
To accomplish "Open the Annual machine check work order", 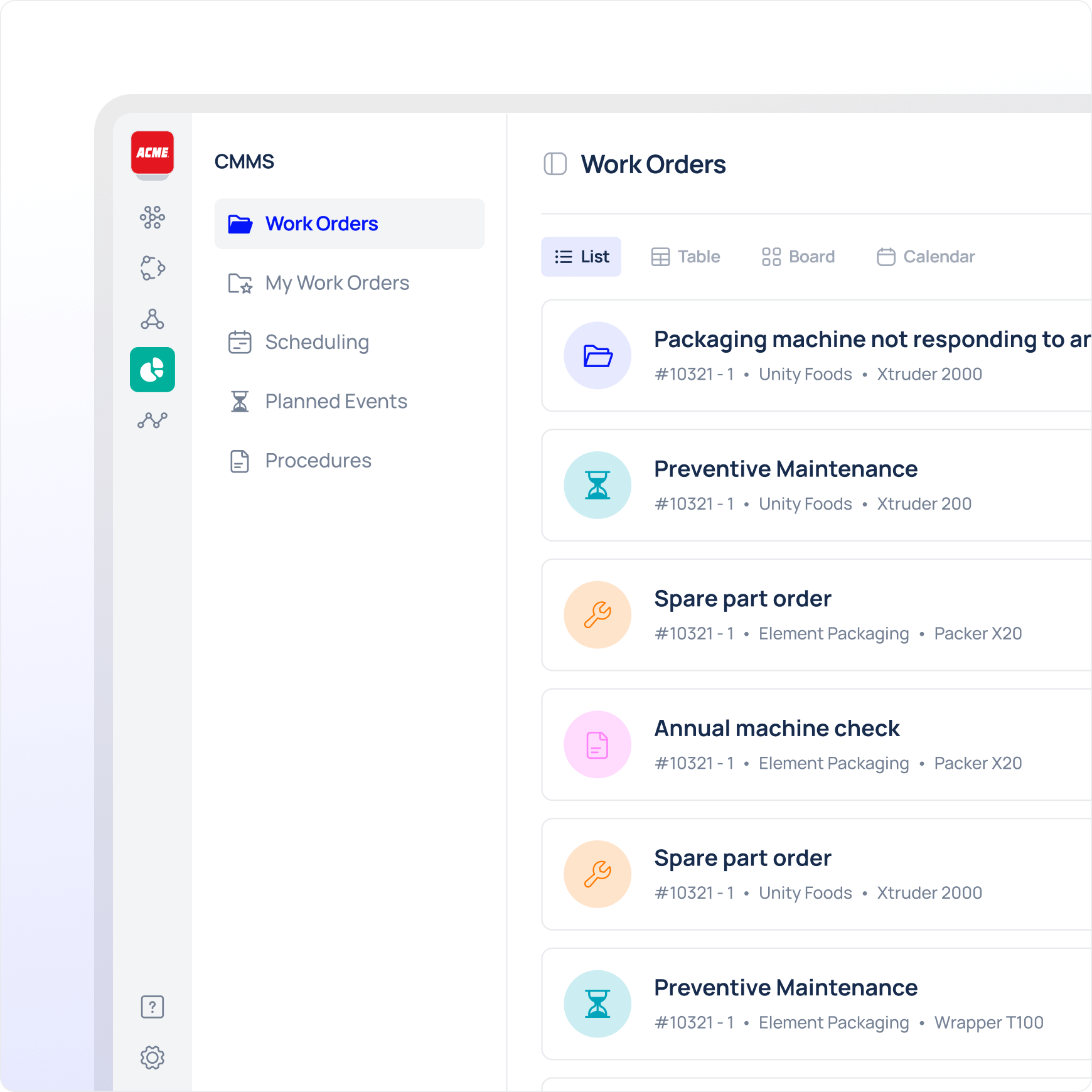I will pos(776,729).
